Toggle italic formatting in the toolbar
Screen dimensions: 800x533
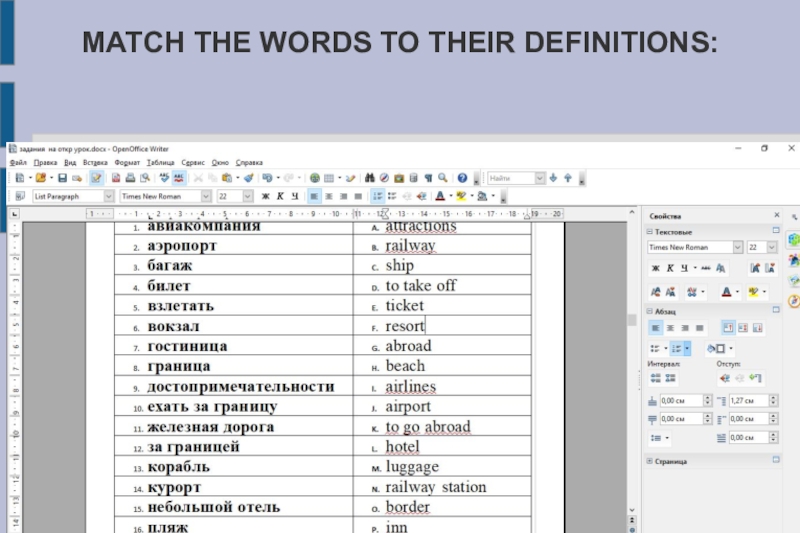click(x=280, y=197)
